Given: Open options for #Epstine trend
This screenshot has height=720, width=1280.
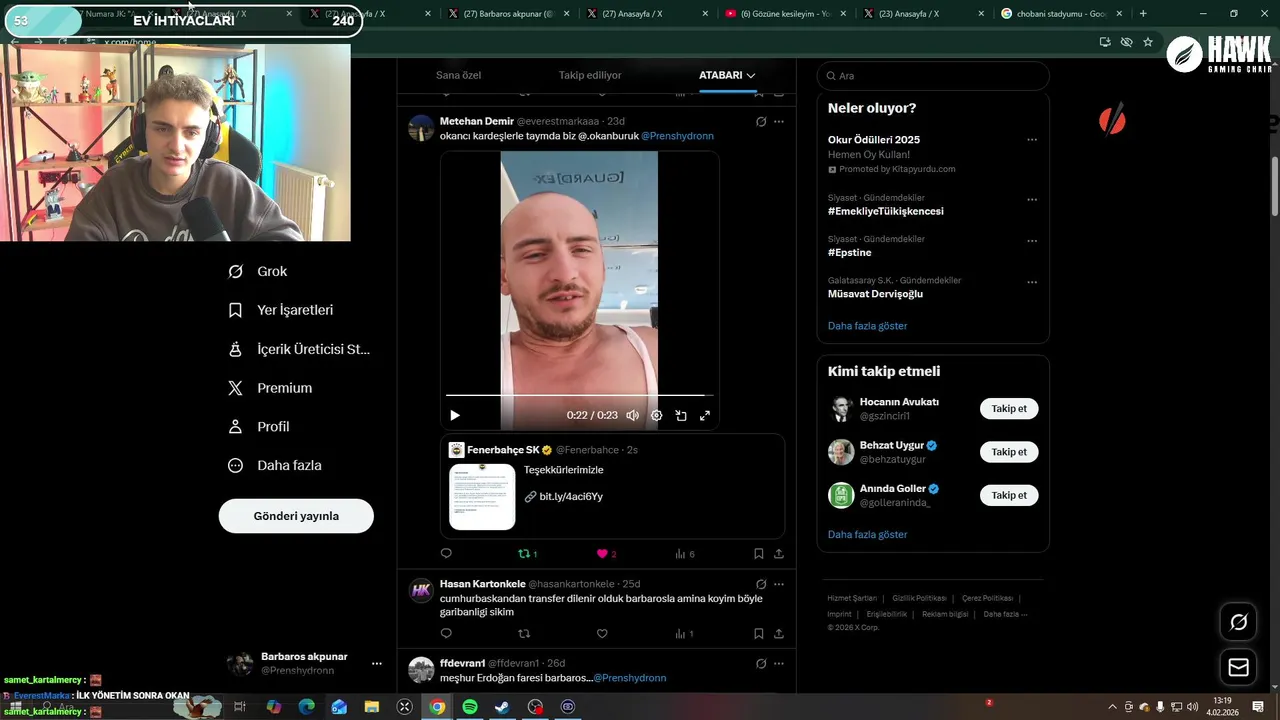Looking at the screenshot, I should pos(1032,241).
